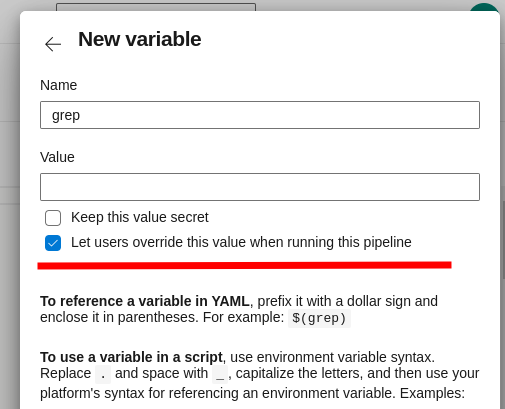Click the Name field containing grep
Viewport: 505px width, 409px height.
click(x=260, y=115)
